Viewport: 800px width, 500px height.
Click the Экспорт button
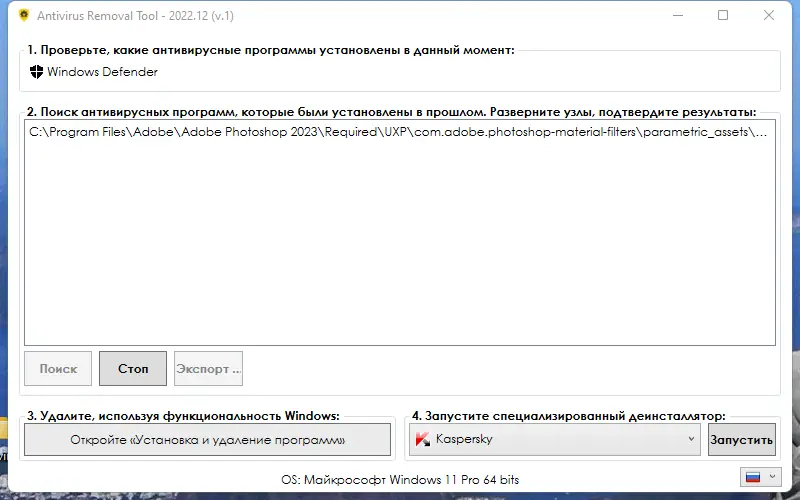[x=208, y=368]
